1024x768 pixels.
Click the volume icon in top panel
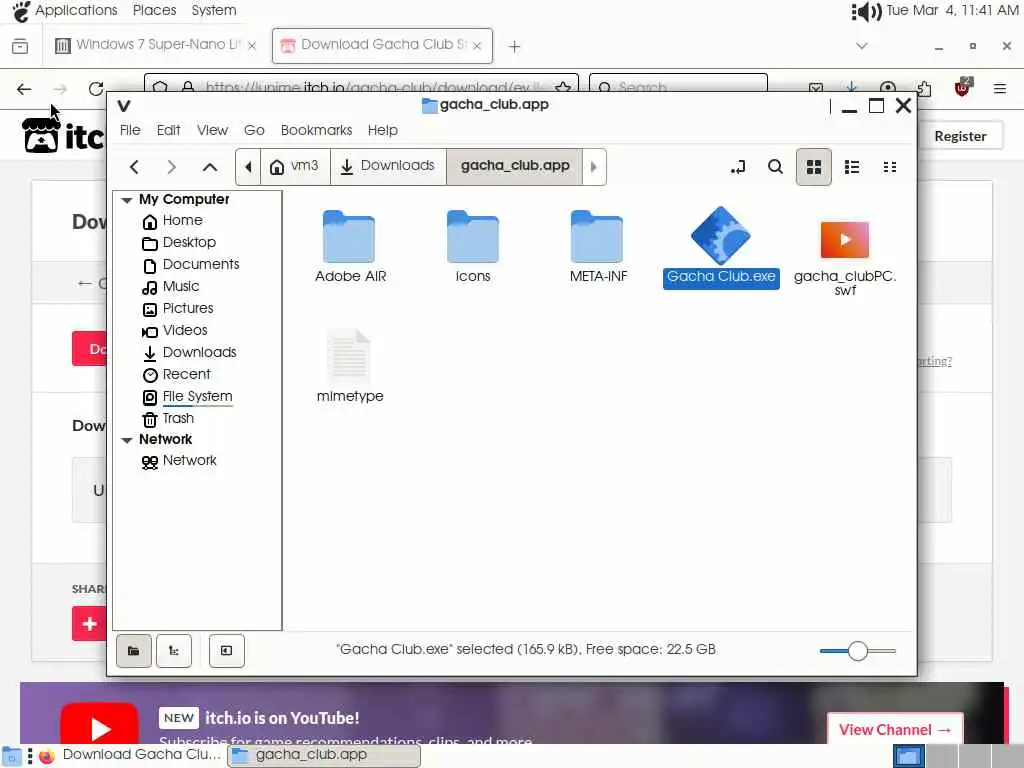pyautogui.click(x=866, y=11)
